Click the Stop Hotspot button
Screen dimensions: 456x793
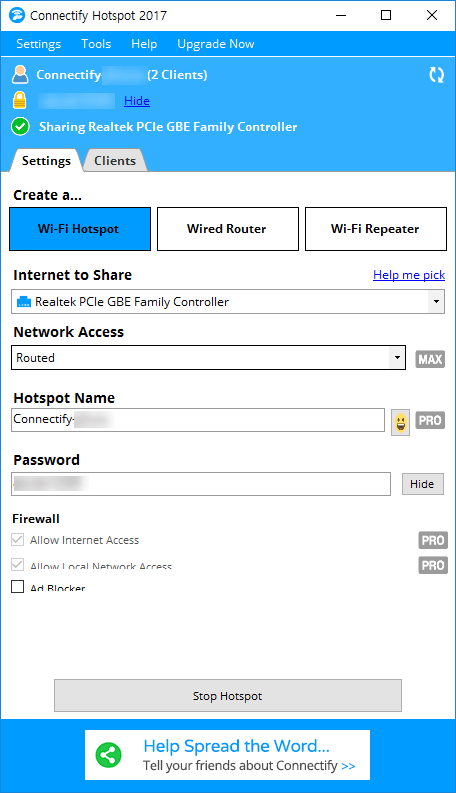point(228,696)
